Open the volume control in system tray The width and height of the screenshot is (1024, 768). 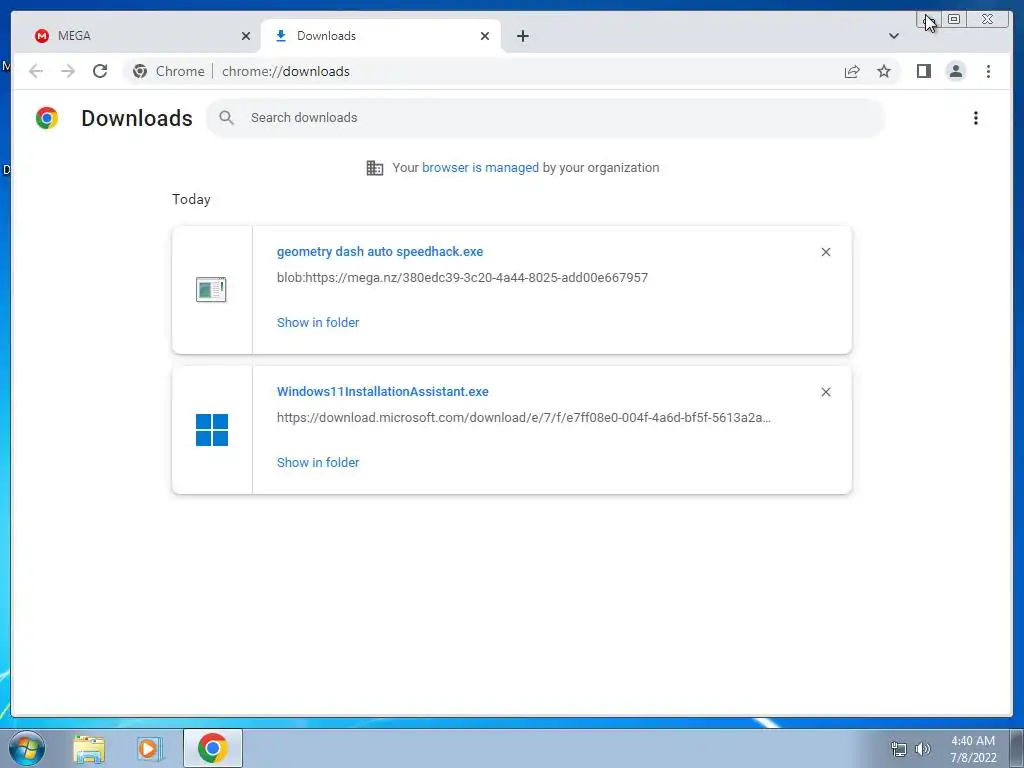tap(922, 749)
